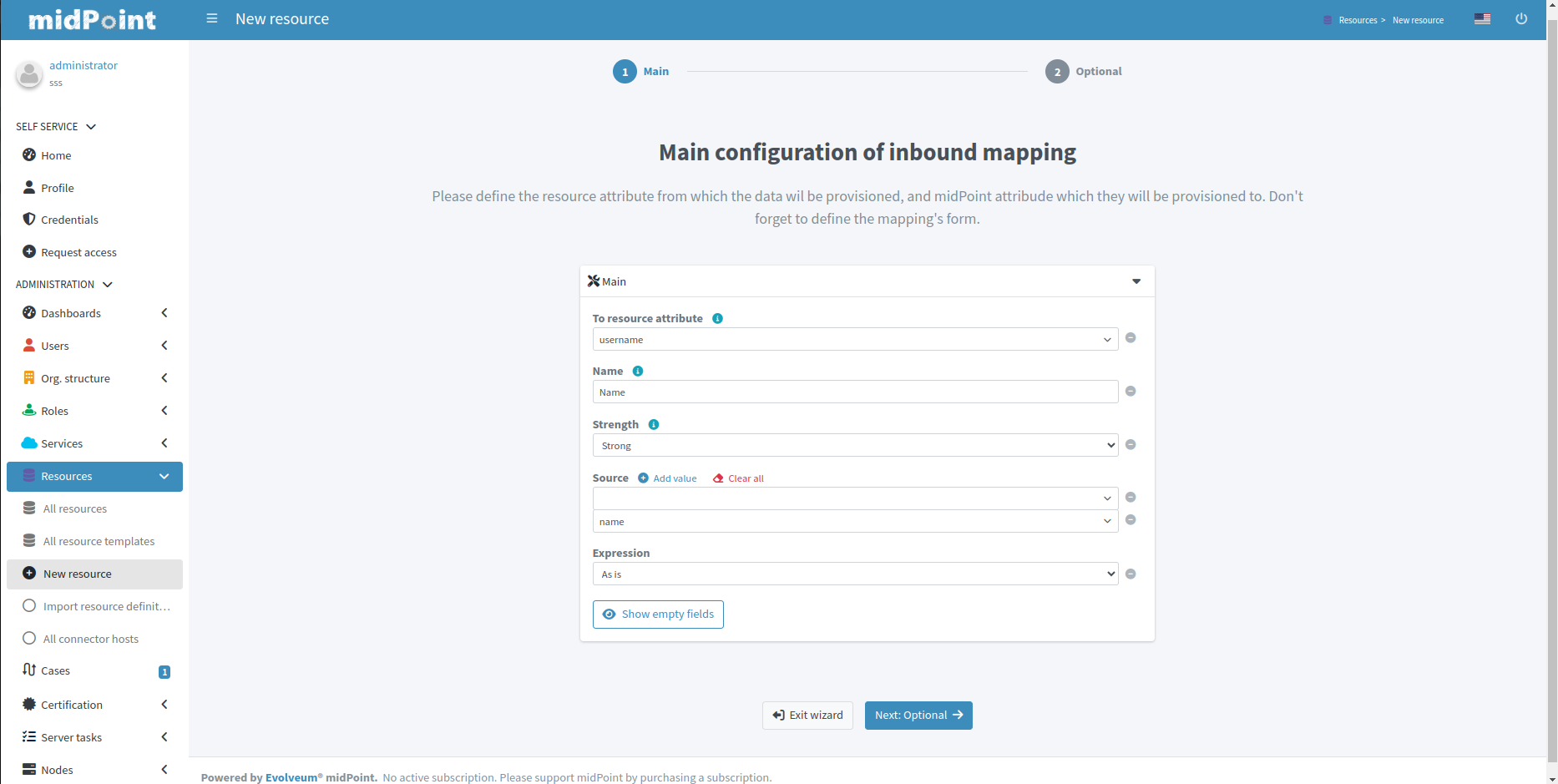Collapse the Main panel with caret
1558x784 pixels.
[x=1136, y=281]
